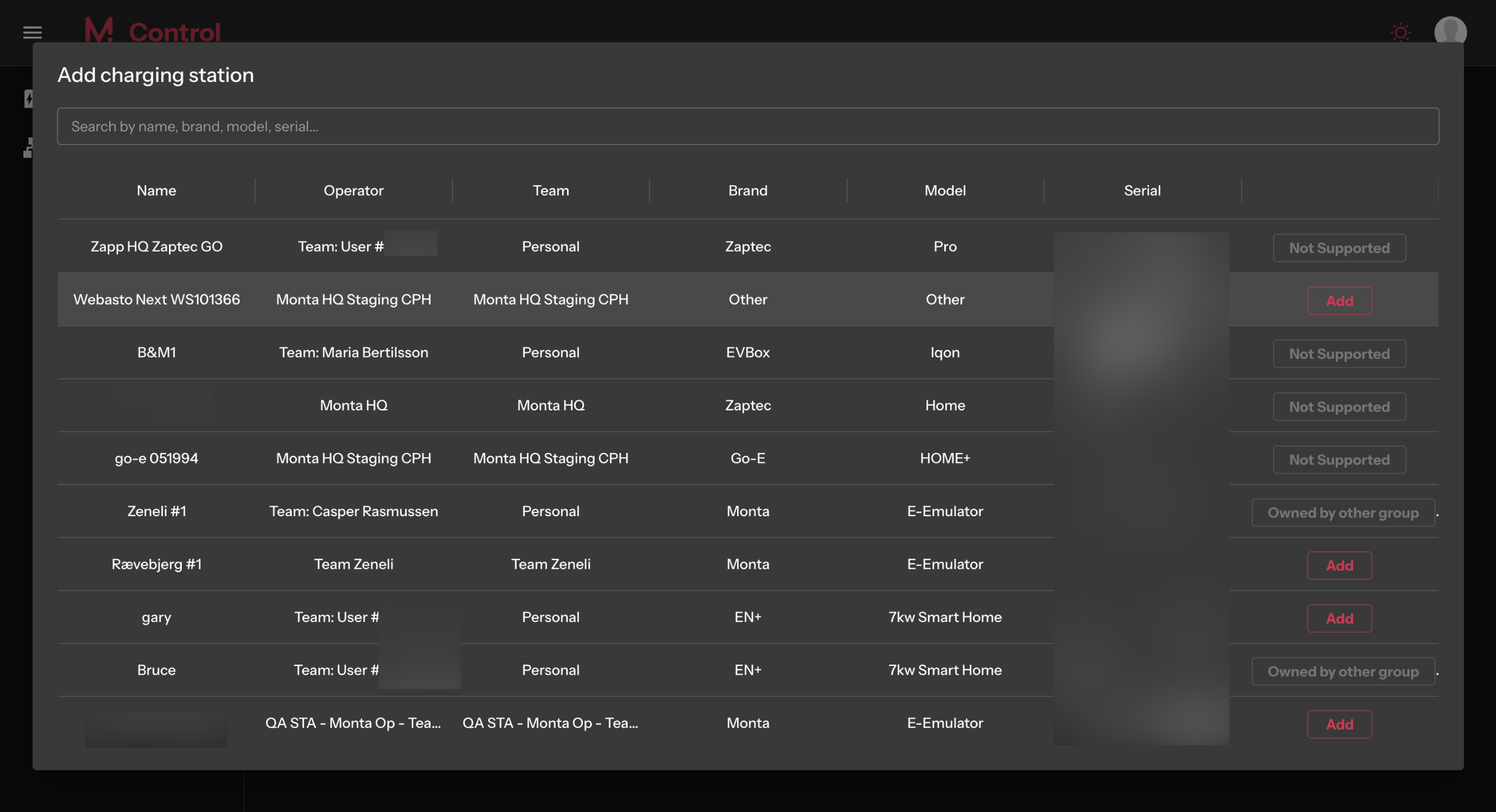This screenshot has width=1496, height=812.
Task: Select the B&M1 station name
Action: (x=156, y=353)
